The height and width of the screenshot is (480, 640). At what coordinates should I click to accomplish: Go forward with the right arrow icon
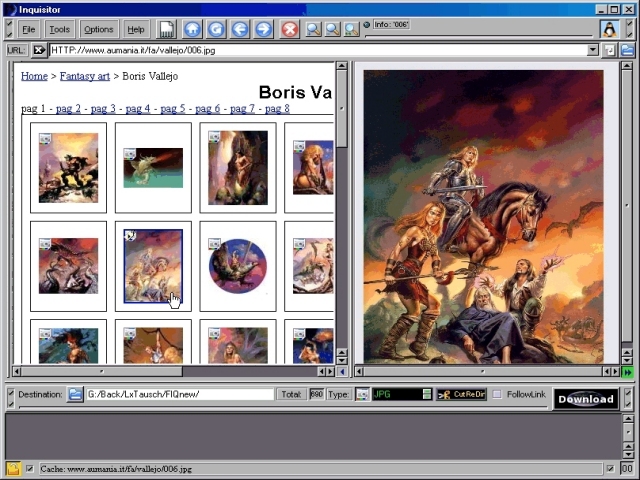[x=263, y=29]
